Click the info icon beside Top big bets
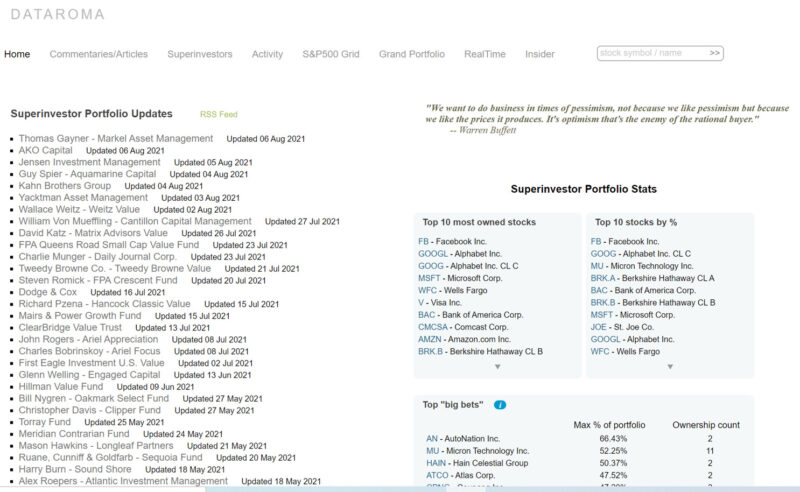This screenshot has height=492, width=800. 500,405
